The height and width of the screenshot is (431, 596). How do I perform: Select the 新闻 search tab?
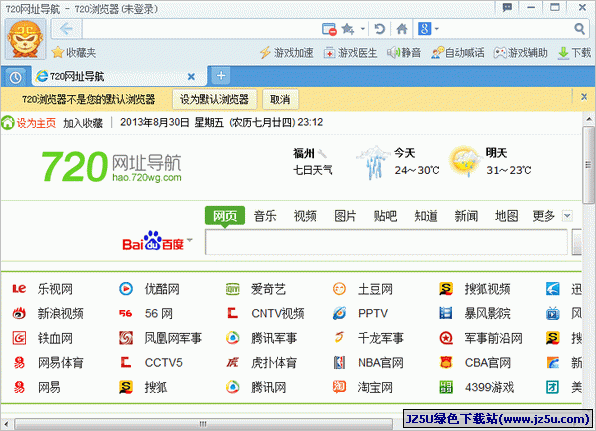(466, 216)
